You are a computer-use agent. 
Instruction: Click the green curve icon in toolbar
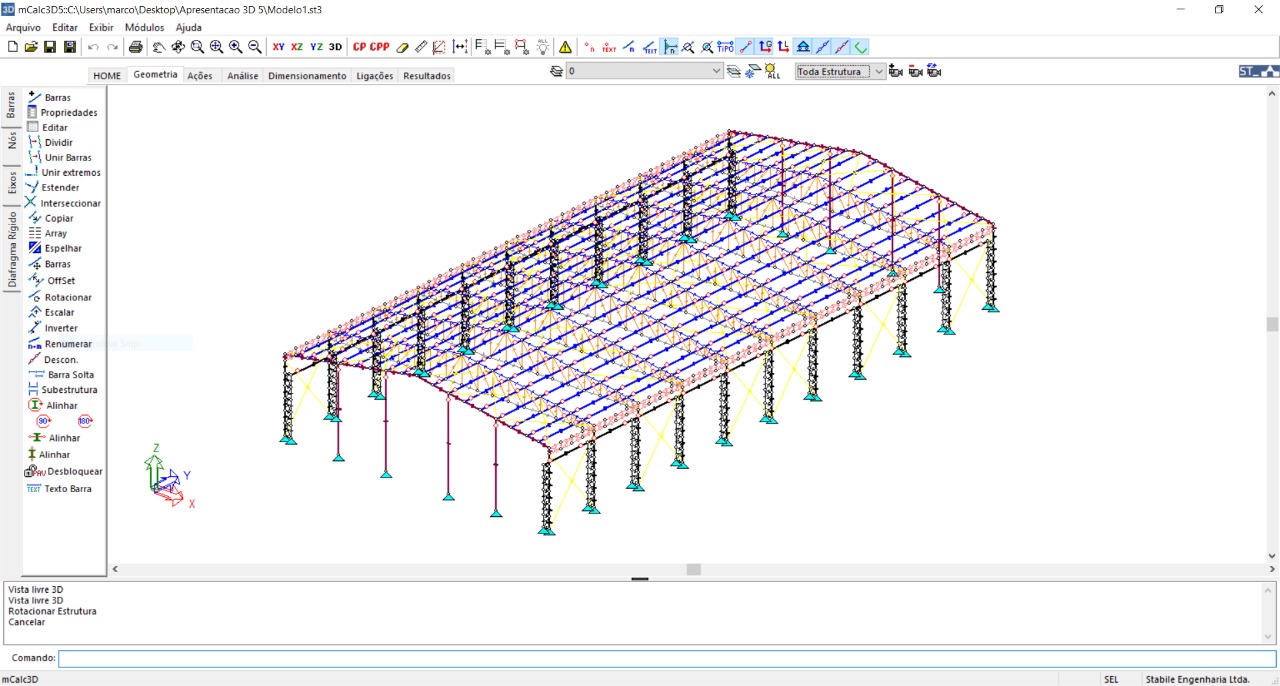861,47
